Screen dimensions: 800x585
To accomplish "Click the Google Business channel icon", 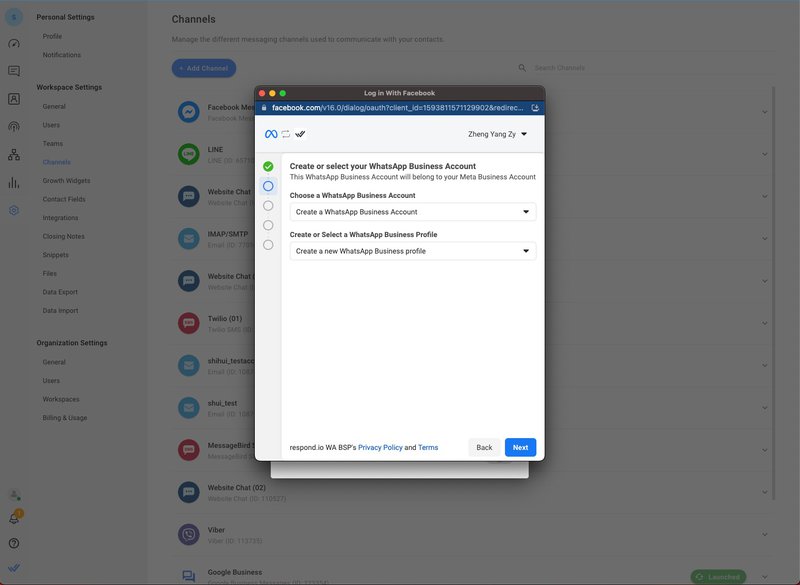I will click(x=189, y=576).
